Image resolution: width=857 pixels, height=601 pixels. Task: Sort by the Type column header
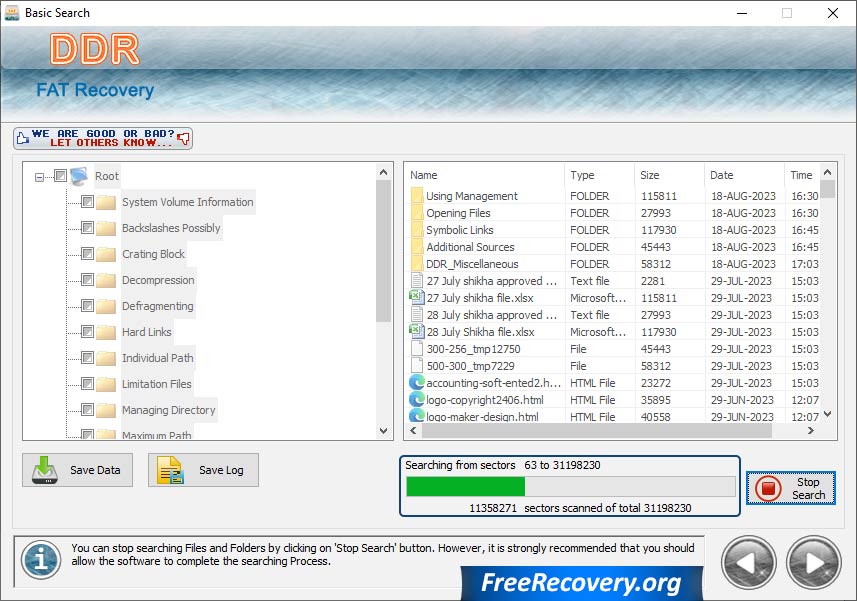click(600, 175)
